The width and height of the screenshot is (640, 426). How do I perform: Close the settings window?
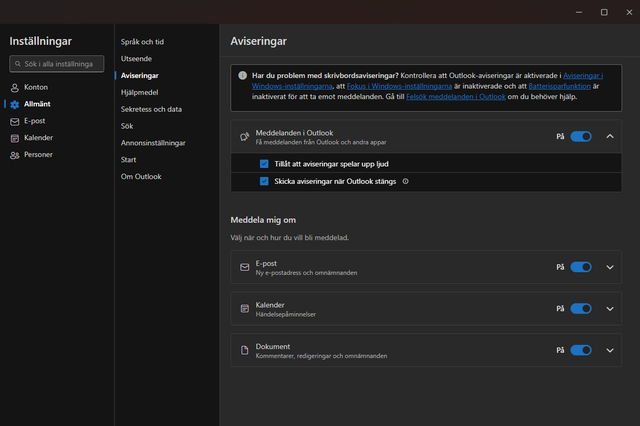point(629,12)
